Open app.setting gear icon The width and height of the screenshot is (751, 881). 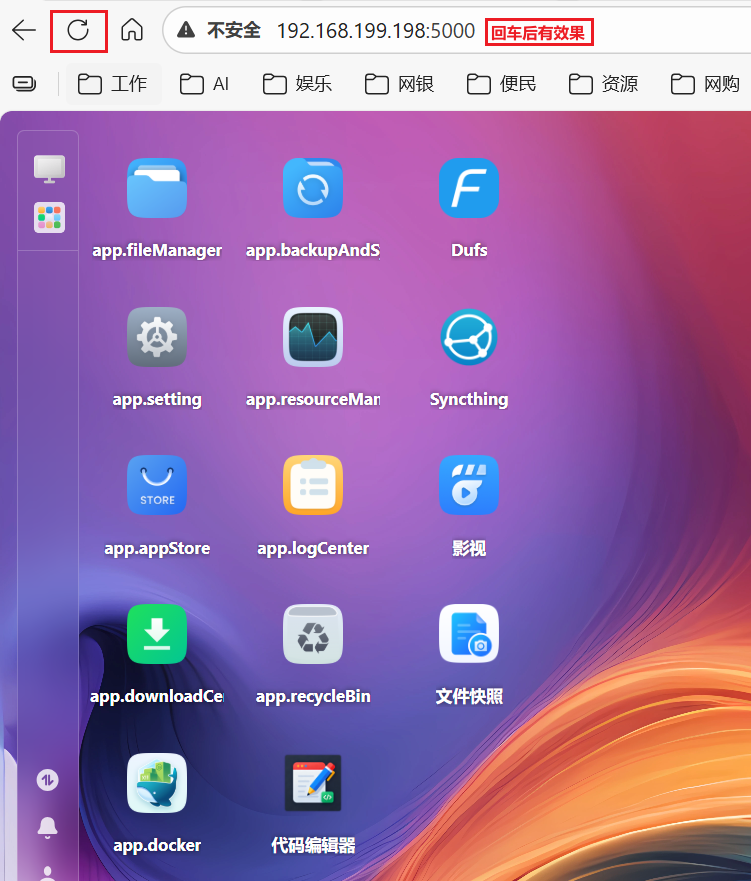tap(157, 337)
